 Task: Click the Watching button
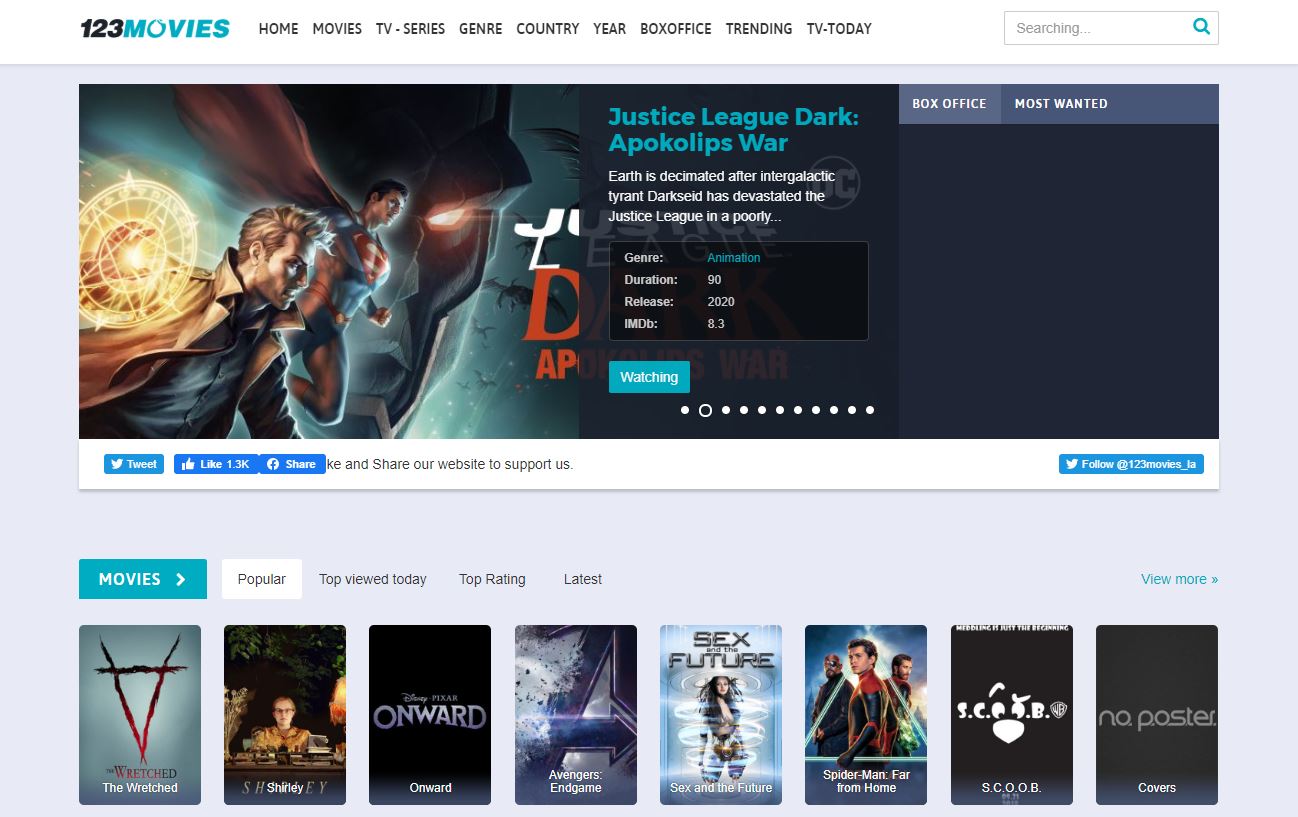(x=649, y=377)
